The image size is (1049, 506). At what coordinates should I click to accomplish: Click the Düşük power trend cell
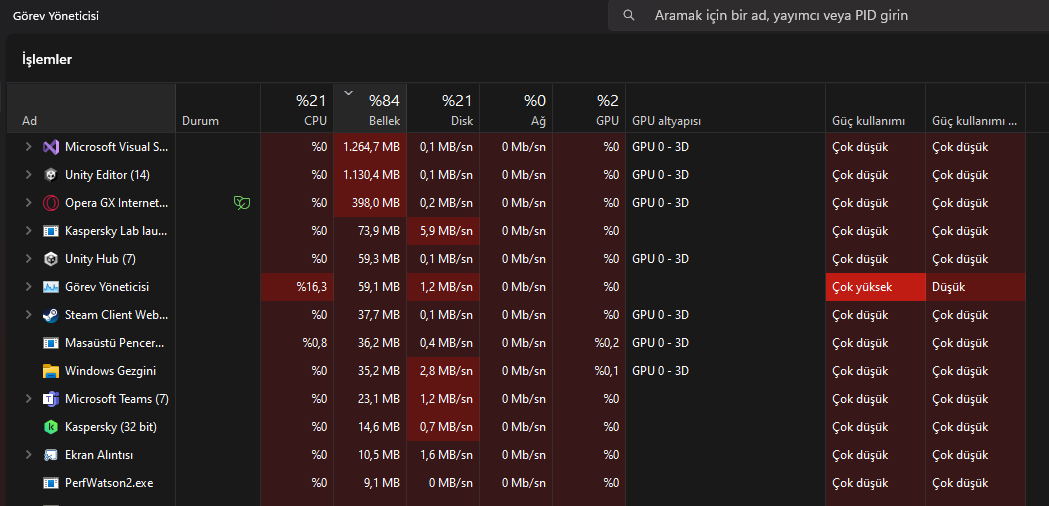[975, 286]
